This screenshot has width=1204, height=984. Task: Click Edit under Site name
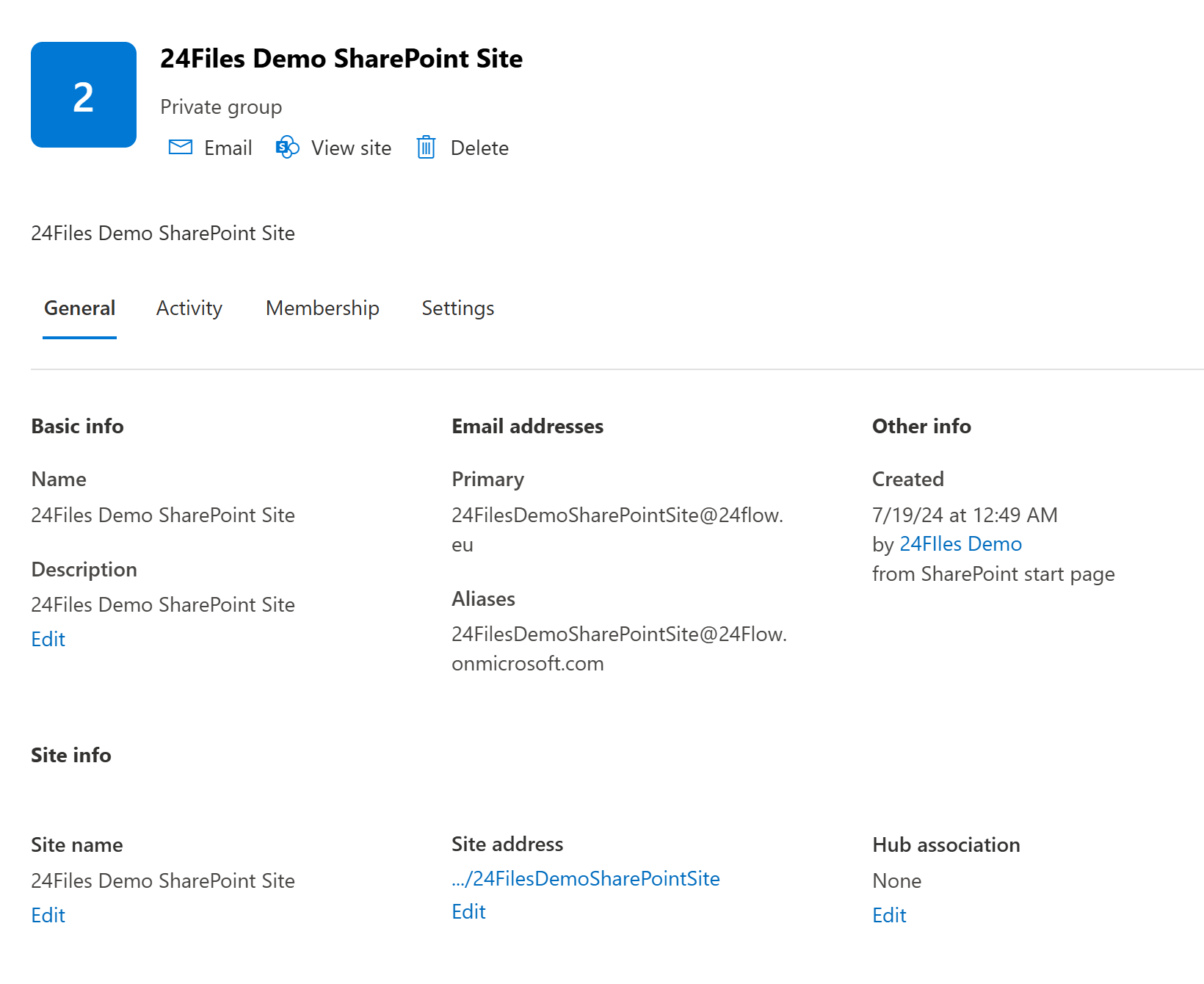tap(48, 915)
